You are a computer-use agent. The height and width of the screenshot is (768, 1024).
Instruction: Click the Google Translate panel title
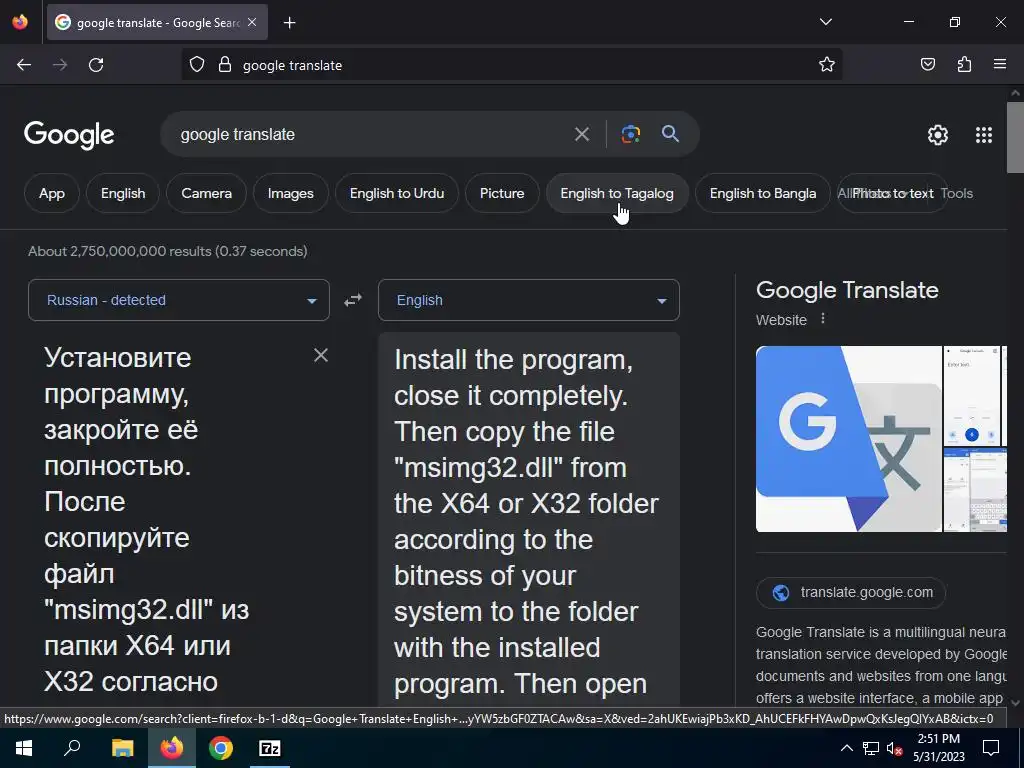pyautogui.click(x=847, y=290)
